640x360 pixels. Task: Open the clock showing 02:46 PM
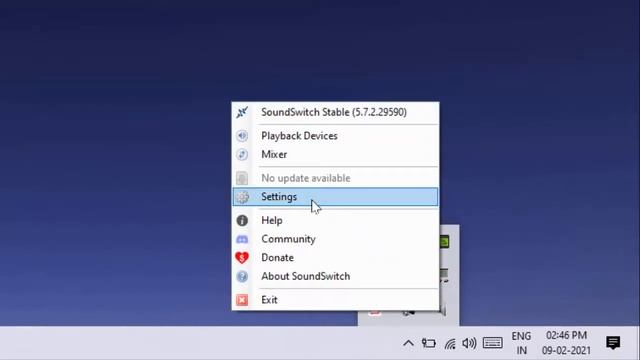(x=566, y=343)
